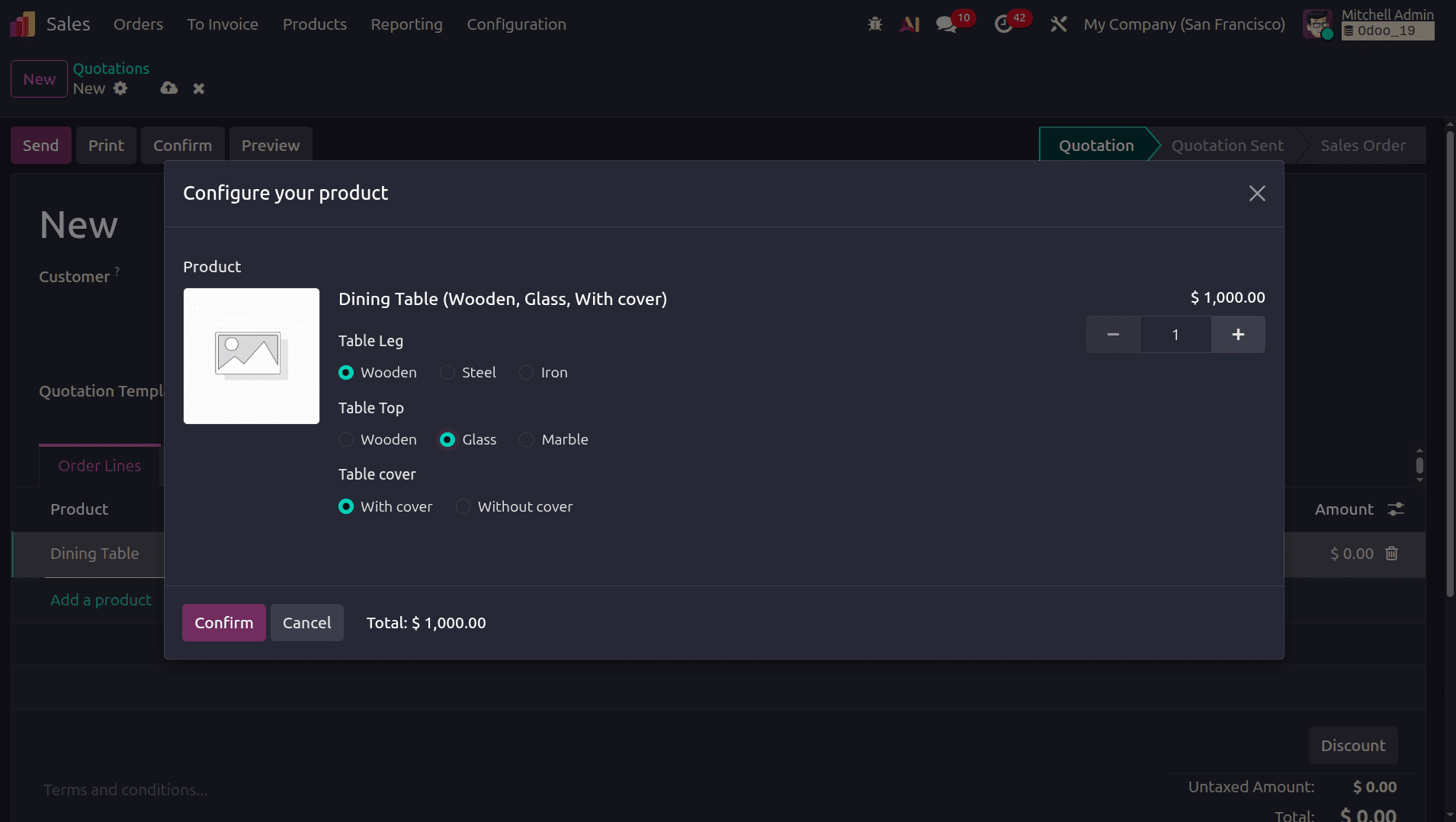Viewport: 1456px width, 822px height.
Task: Click the Preview button
Action: click(x=271, y=146)
